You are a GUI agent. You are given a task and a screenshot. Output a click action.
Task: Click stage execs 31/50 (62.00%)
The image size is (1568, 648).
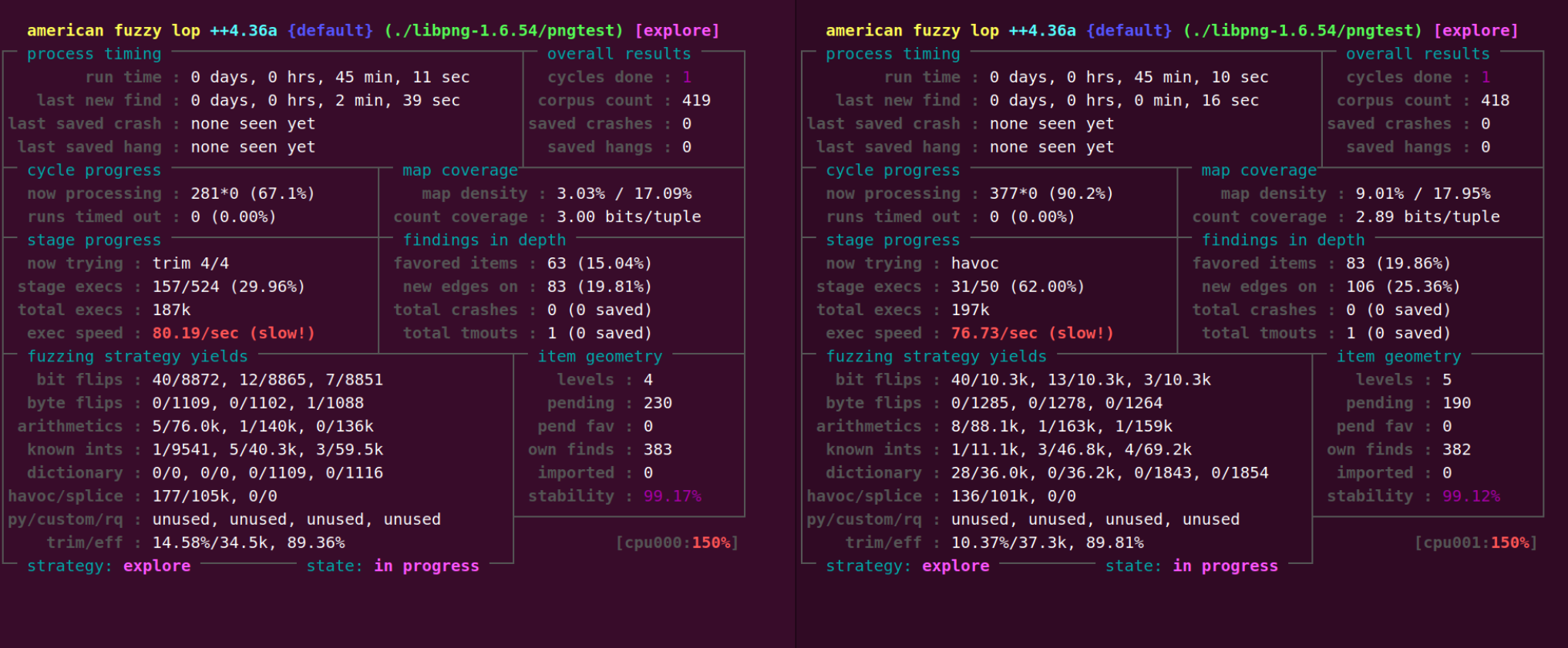click(x=1018, y=287)
